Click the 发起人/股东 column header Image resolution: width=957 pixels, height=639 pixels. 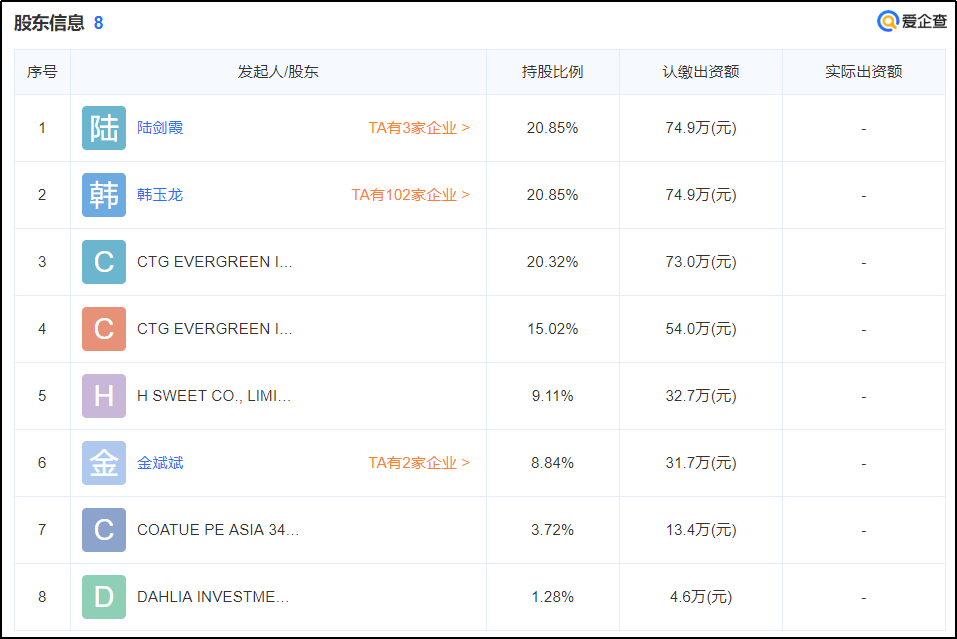(278, 72)
